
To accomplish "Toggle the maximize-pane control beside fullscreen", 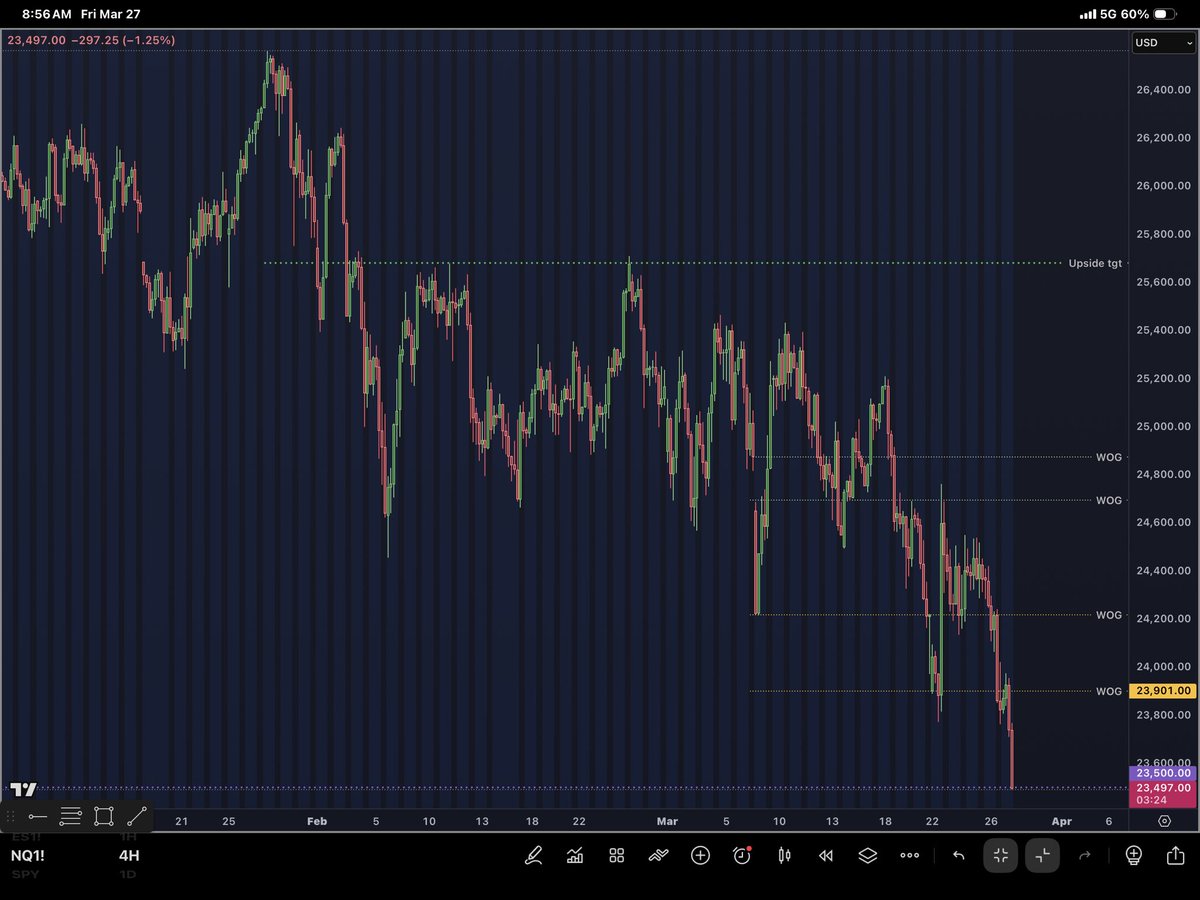I will pos(1042,856).
